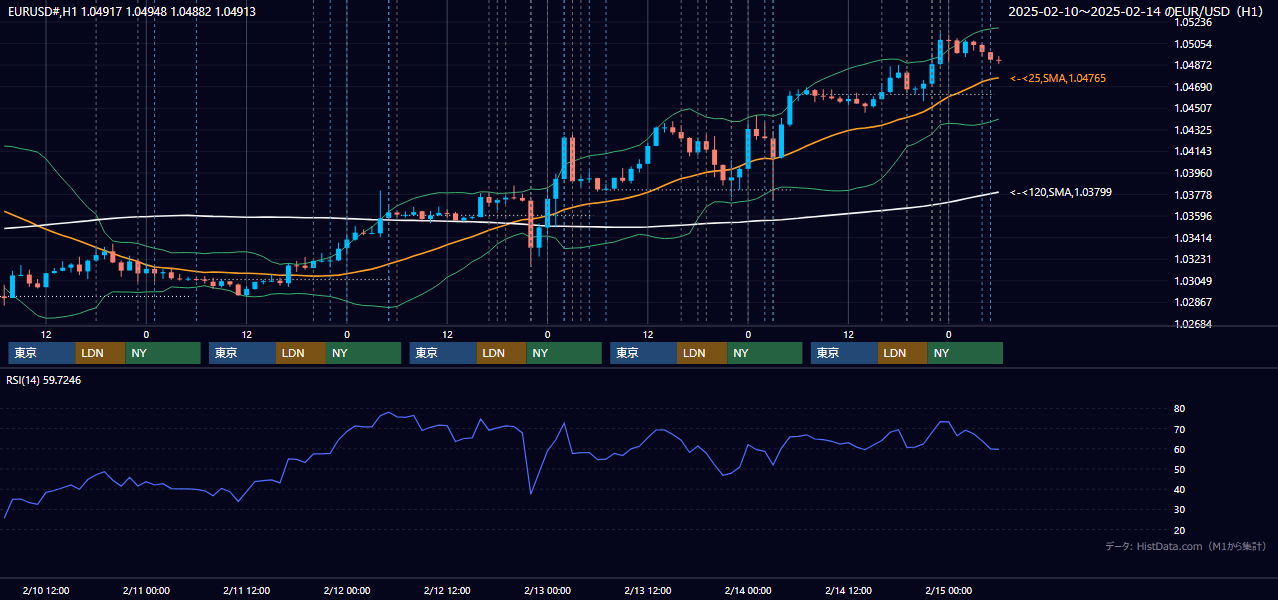This screenshot has height=600, width=1278.
Task: Click the price axis value 1.04507
Action: tap(1192, 108)
